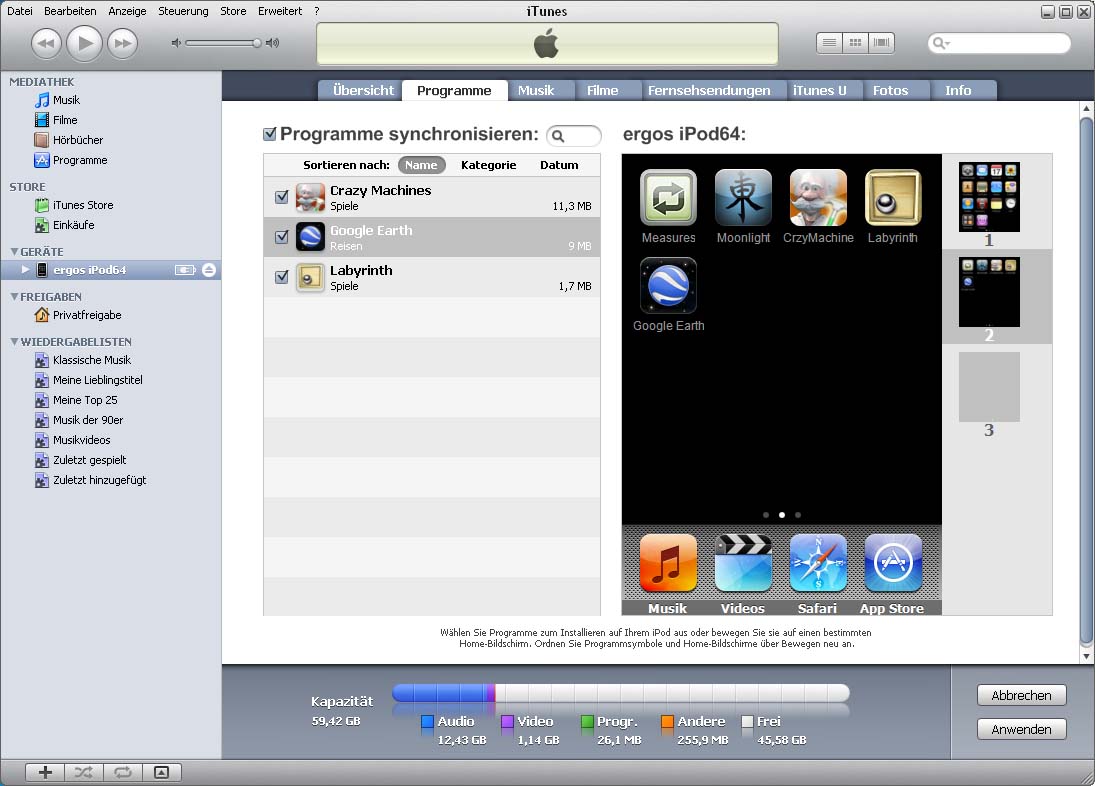Switch to Cover Flow view icon

[x=881, y=43]
